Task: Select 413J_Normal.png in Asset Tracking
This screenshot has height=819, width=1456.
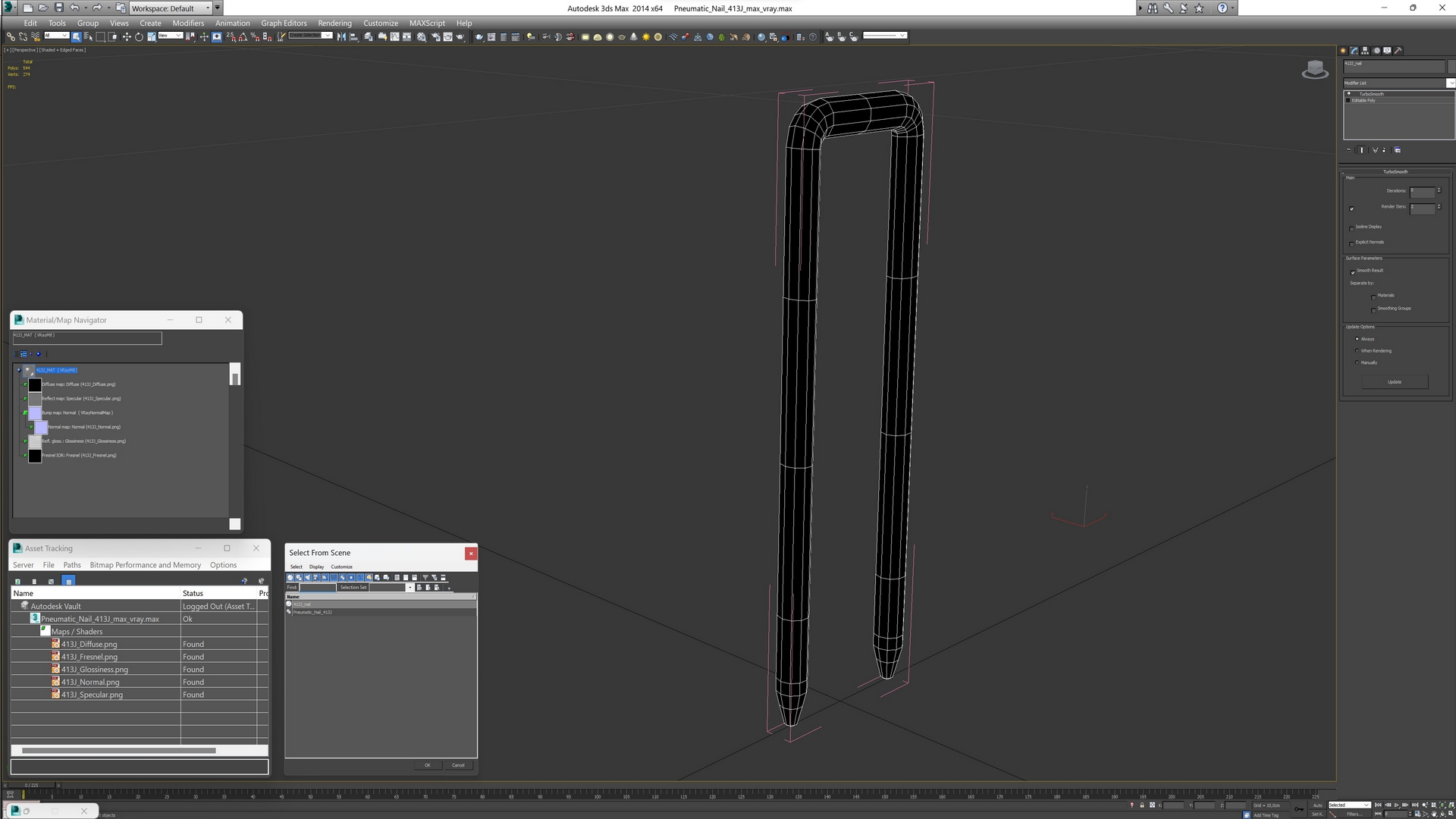Action: point(90,682)
